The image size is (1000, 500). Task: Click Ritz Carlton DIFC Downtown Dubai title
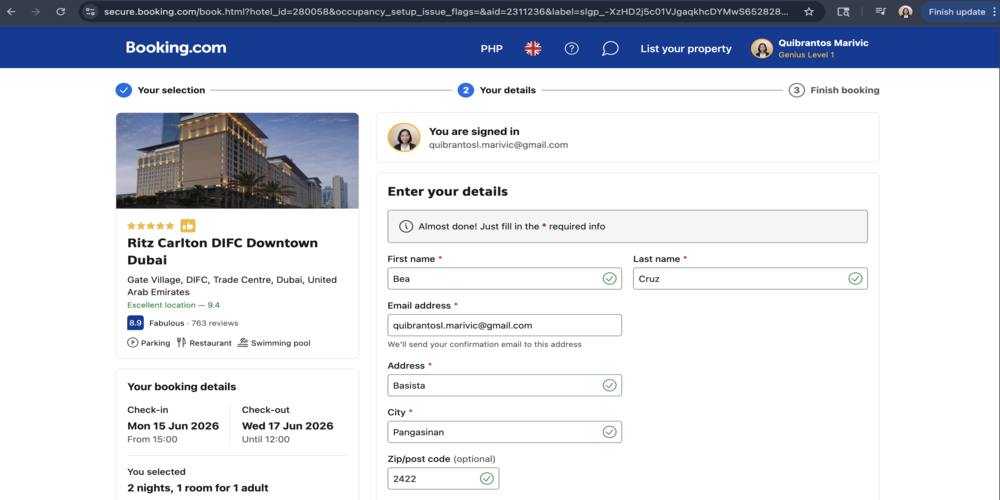pyautogui.click(x=223, y=251)
